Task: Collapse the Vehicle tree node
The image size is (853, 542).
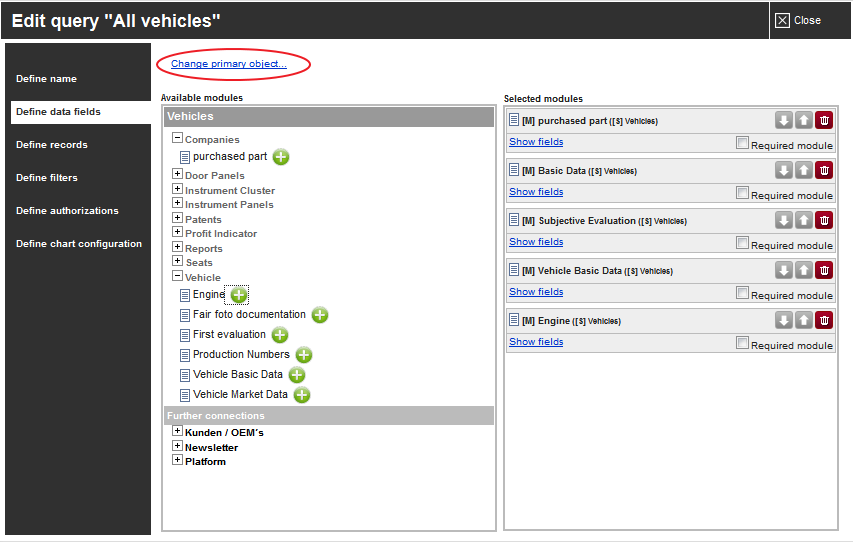Action: [177, 276]
